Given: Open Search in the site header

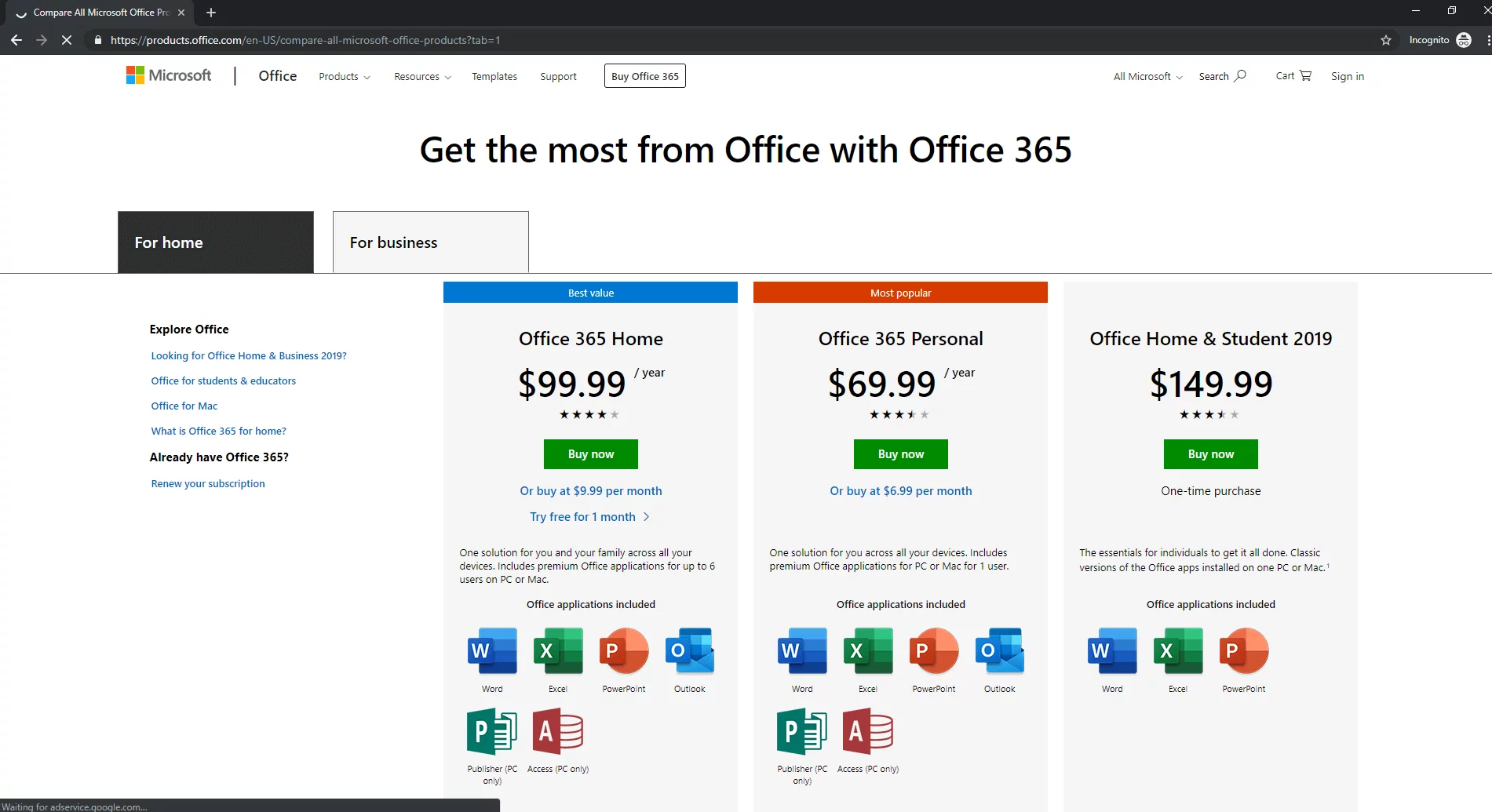Looking at the screenshot, I should click(1222, 76).
